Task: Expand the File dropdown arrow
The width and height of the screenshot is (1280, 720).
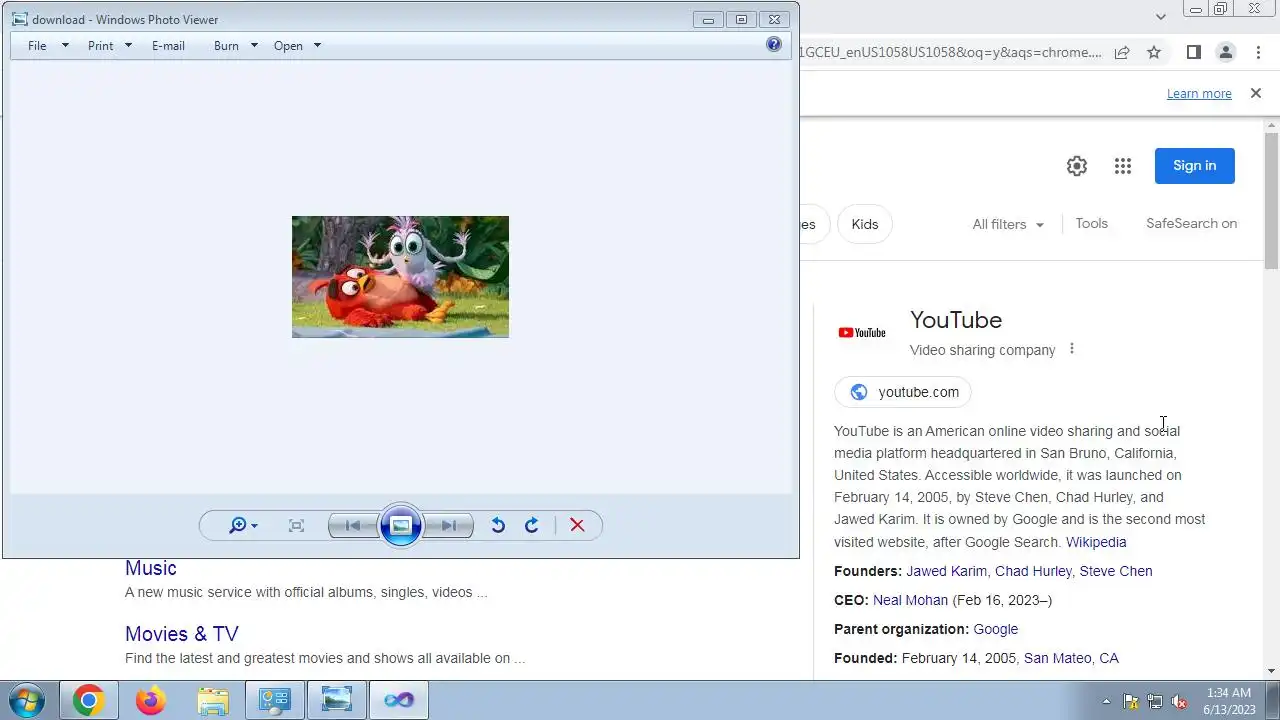Action: 65,46
